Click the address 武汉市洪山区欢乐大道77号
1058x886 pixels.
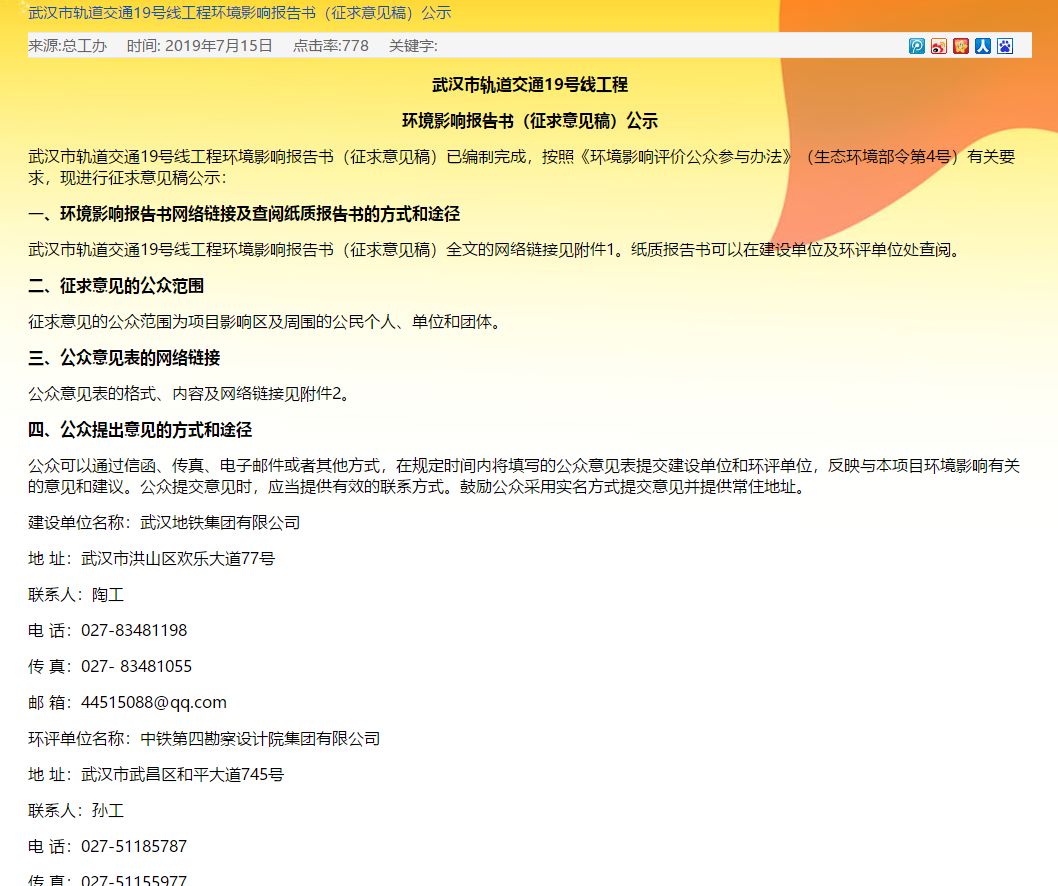pyautogui.click(x=178, y=559)
